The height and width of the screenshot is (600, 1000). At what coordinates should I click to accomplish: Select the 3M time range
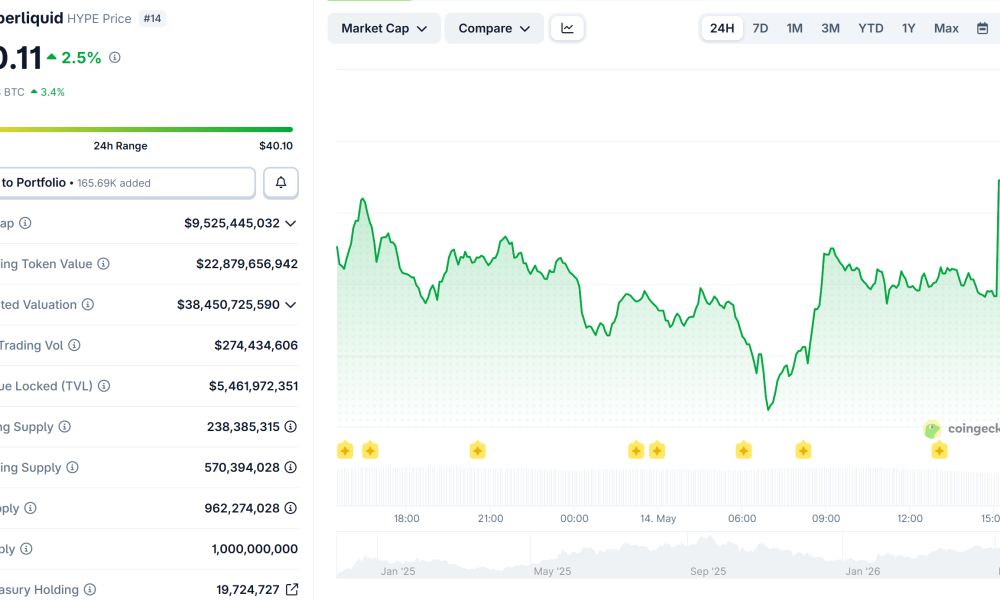[x=830, y=28]
